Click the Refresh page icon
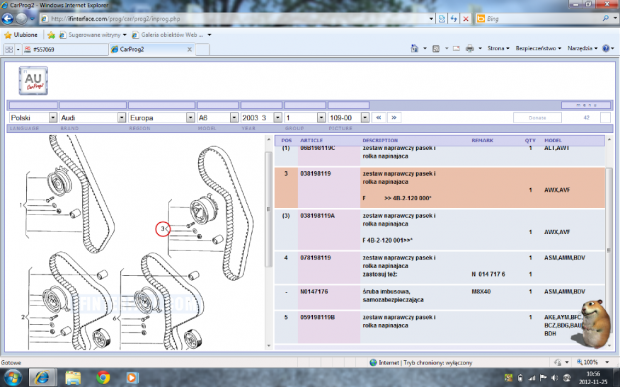 coord(454,19)
